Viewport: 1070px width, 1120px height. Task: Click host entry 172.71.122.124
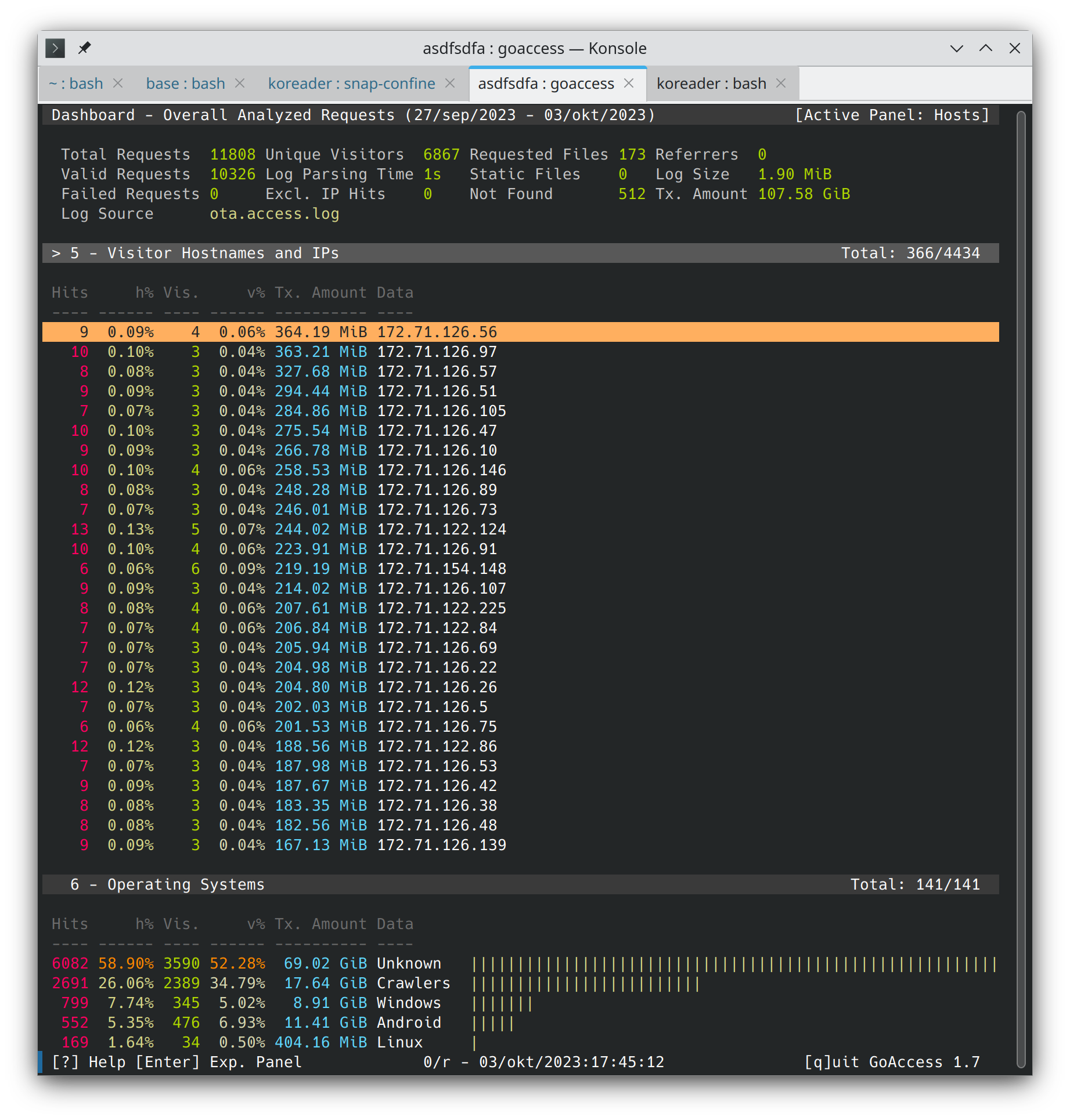(442, 529)
